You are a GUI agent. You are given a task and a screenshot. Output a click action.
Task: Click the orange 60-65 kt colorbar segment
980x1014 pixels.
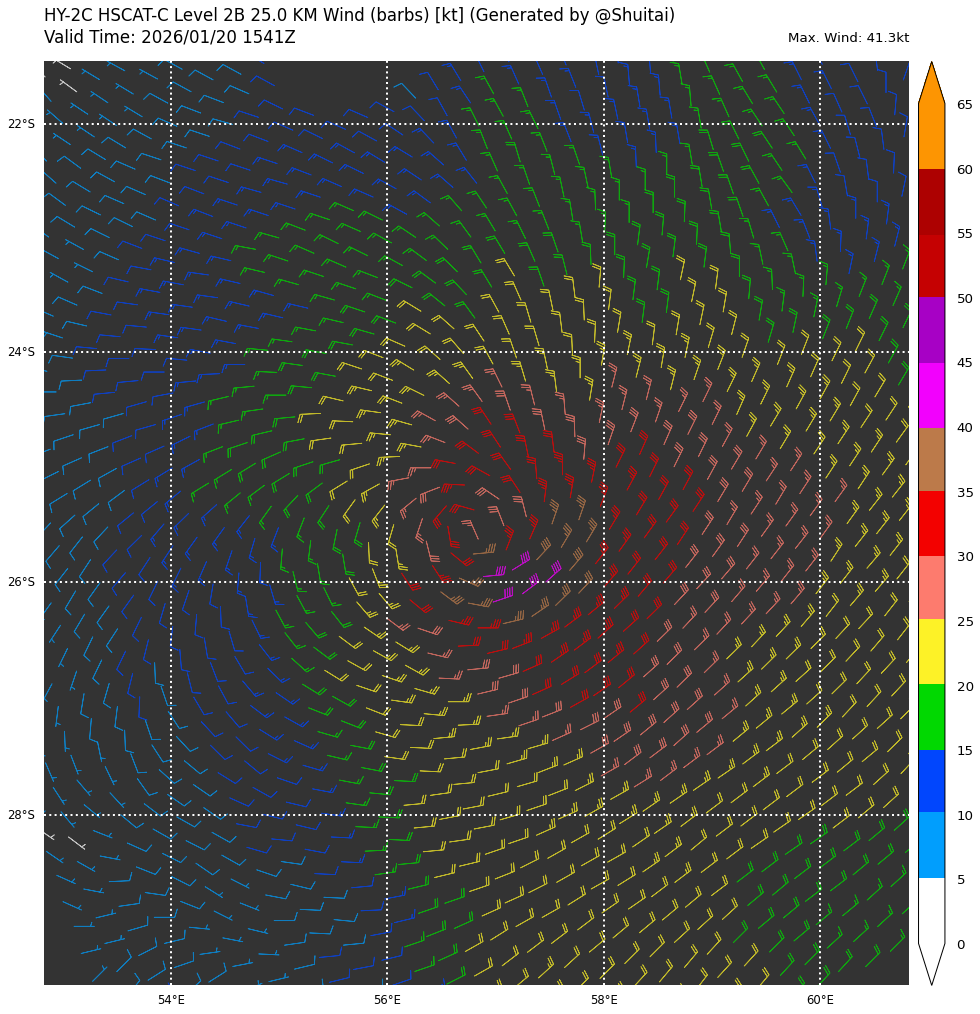tap(931, 136)
